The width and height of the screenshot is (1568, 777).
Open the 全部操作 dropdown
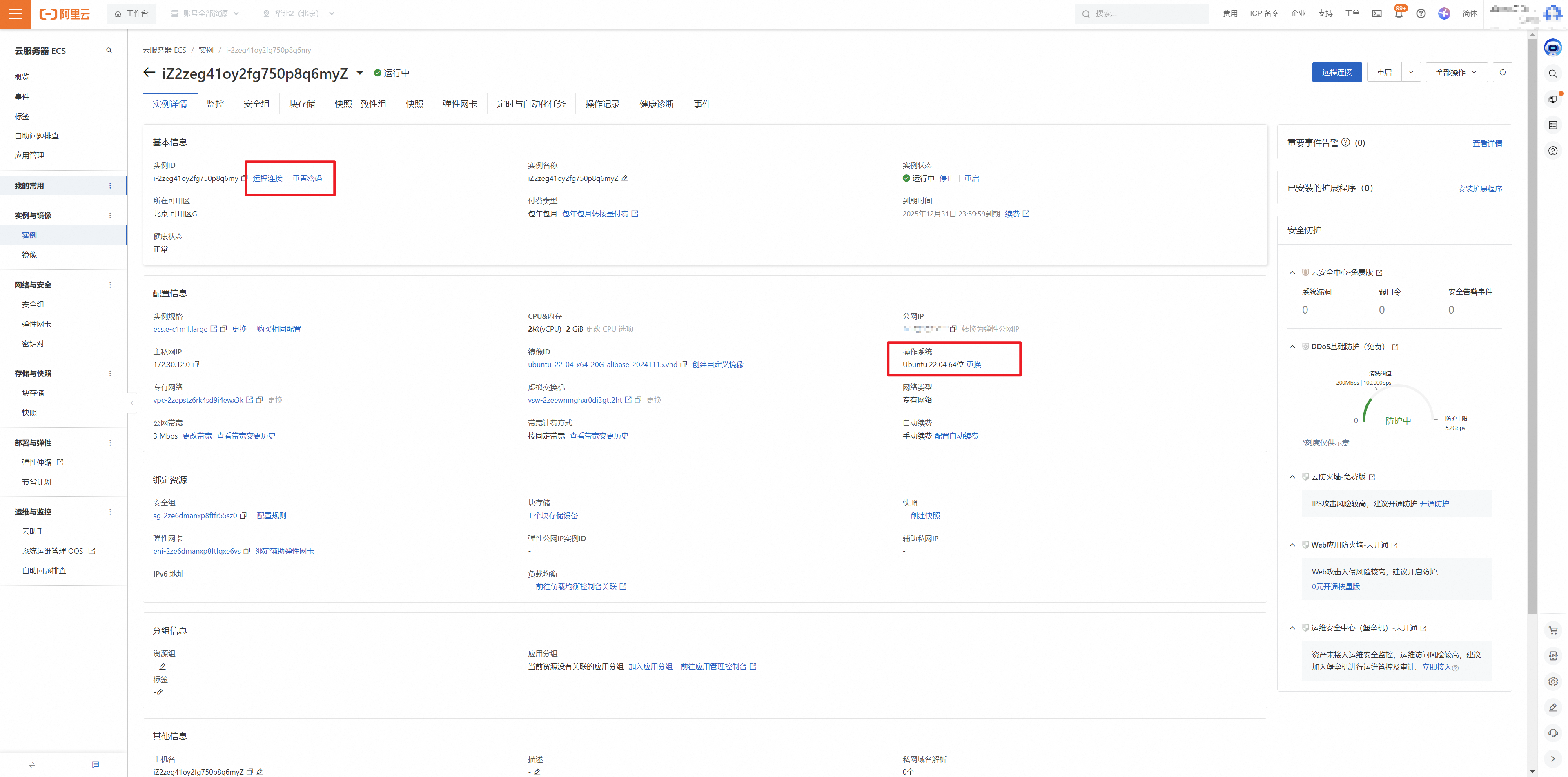(x=1456, y=72)
